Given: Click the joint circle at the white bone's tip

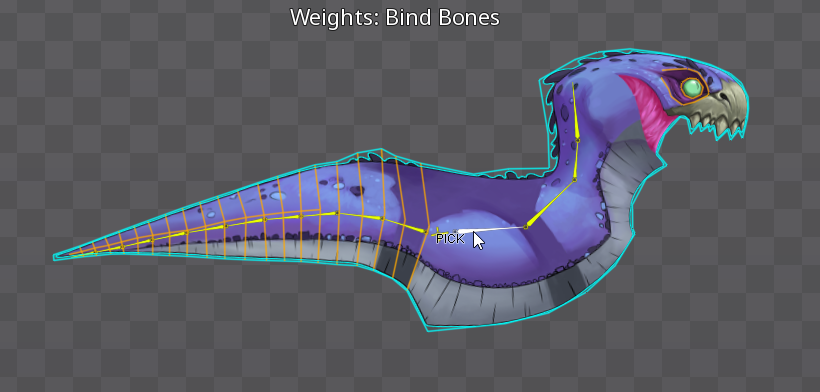Looking at the screenshot, I should [x=526, y=227].
